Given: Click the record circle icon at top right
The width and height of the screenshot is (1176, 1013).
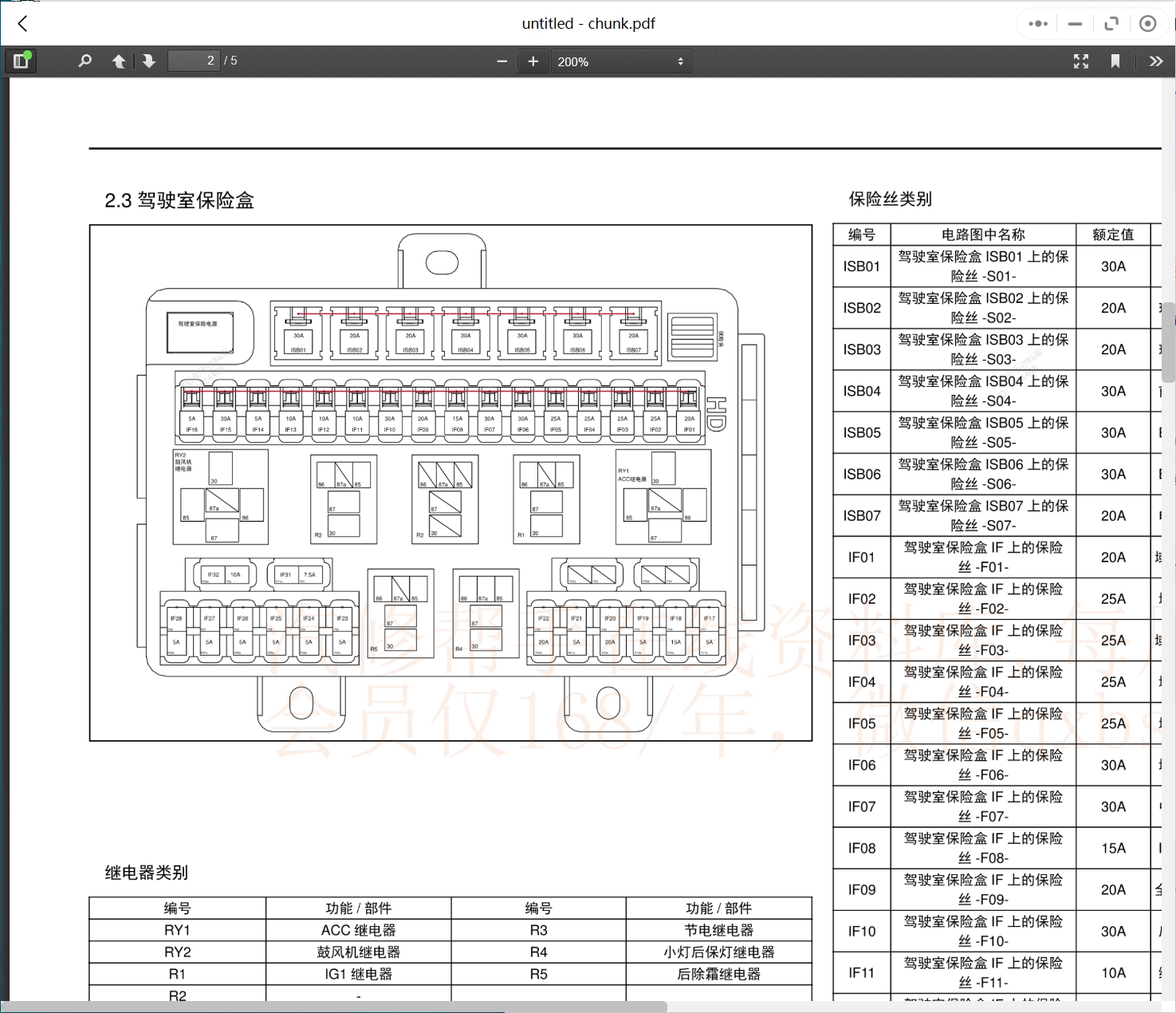Looking at the screenshot, I should click(1149, 23).
